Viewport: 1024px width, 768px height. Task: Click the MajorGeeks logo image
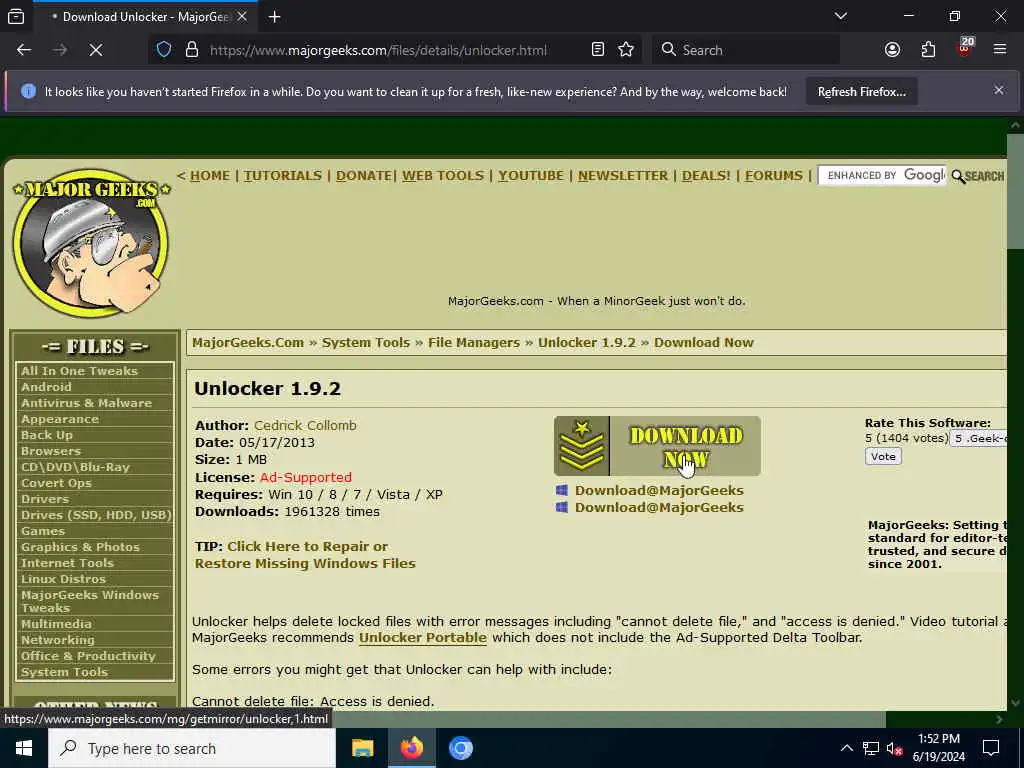[91, 242]
